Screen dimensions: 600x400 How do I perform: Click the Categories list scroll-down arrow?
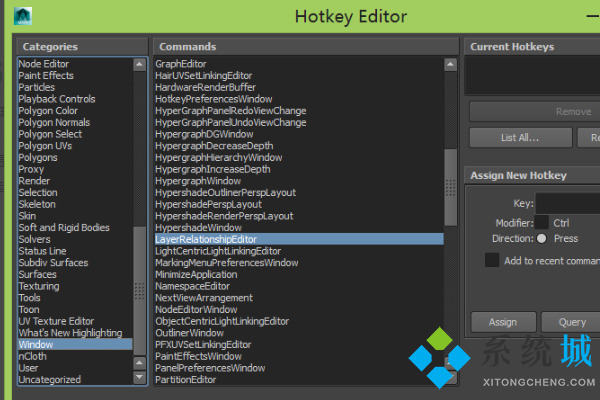pyautogui.click(x=140, y=379)
